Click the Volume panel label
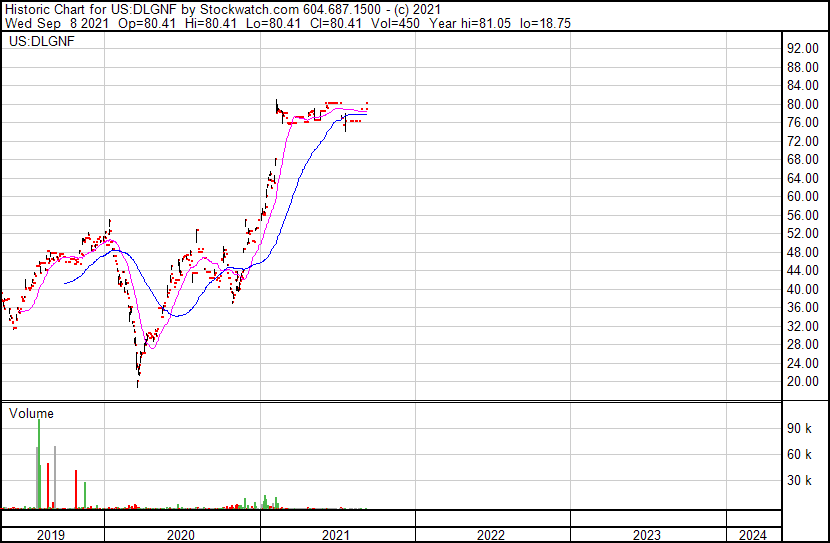 (x=31, y=413)
